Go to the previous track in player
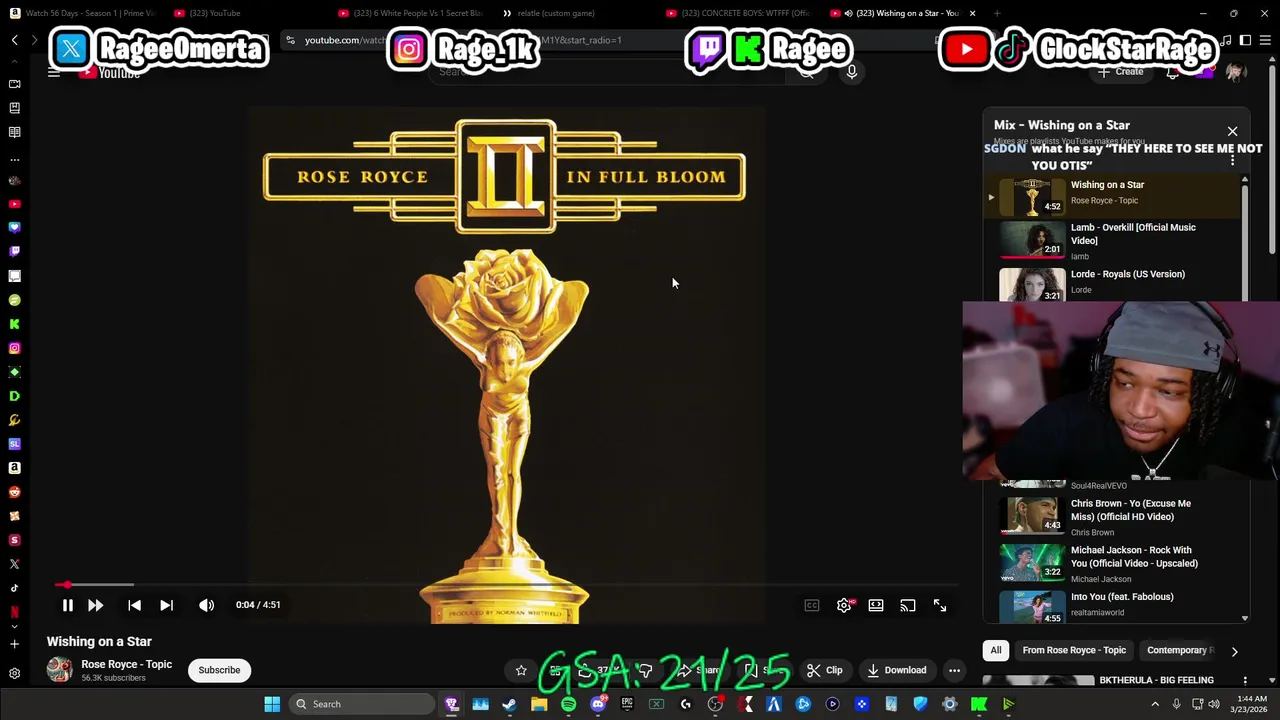Screen dimensions: 1280x720 [x=134, y=605]
